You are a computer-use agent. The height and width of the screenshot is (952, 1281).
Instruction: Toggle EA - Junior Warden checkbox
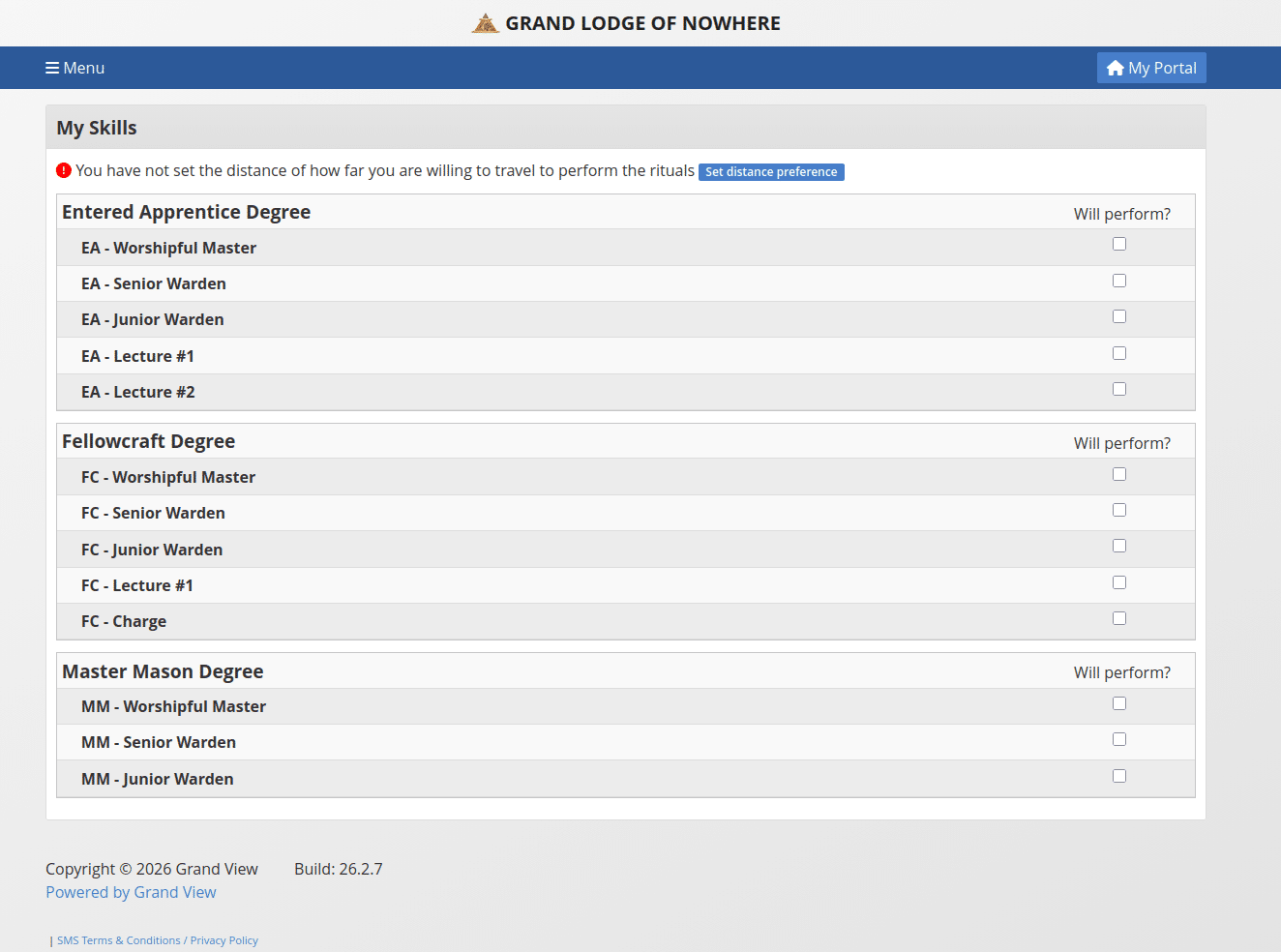click(1119, 316)
